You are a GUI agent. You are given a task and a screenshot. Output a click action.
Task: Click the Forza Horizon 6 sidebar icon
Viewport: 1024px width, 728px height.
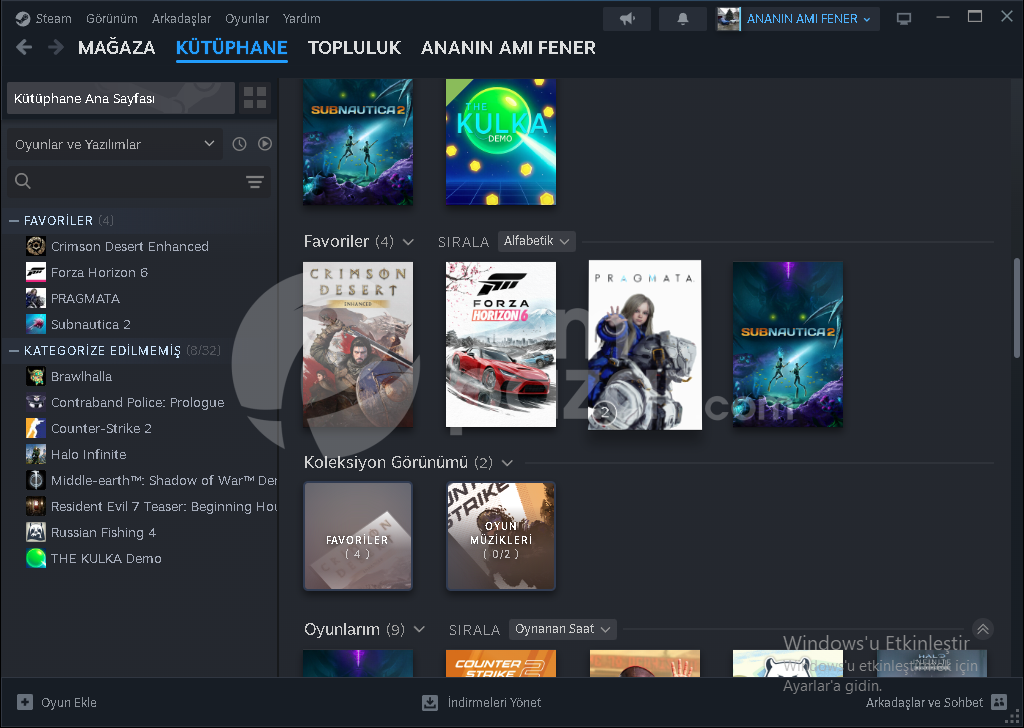(36, 272)
